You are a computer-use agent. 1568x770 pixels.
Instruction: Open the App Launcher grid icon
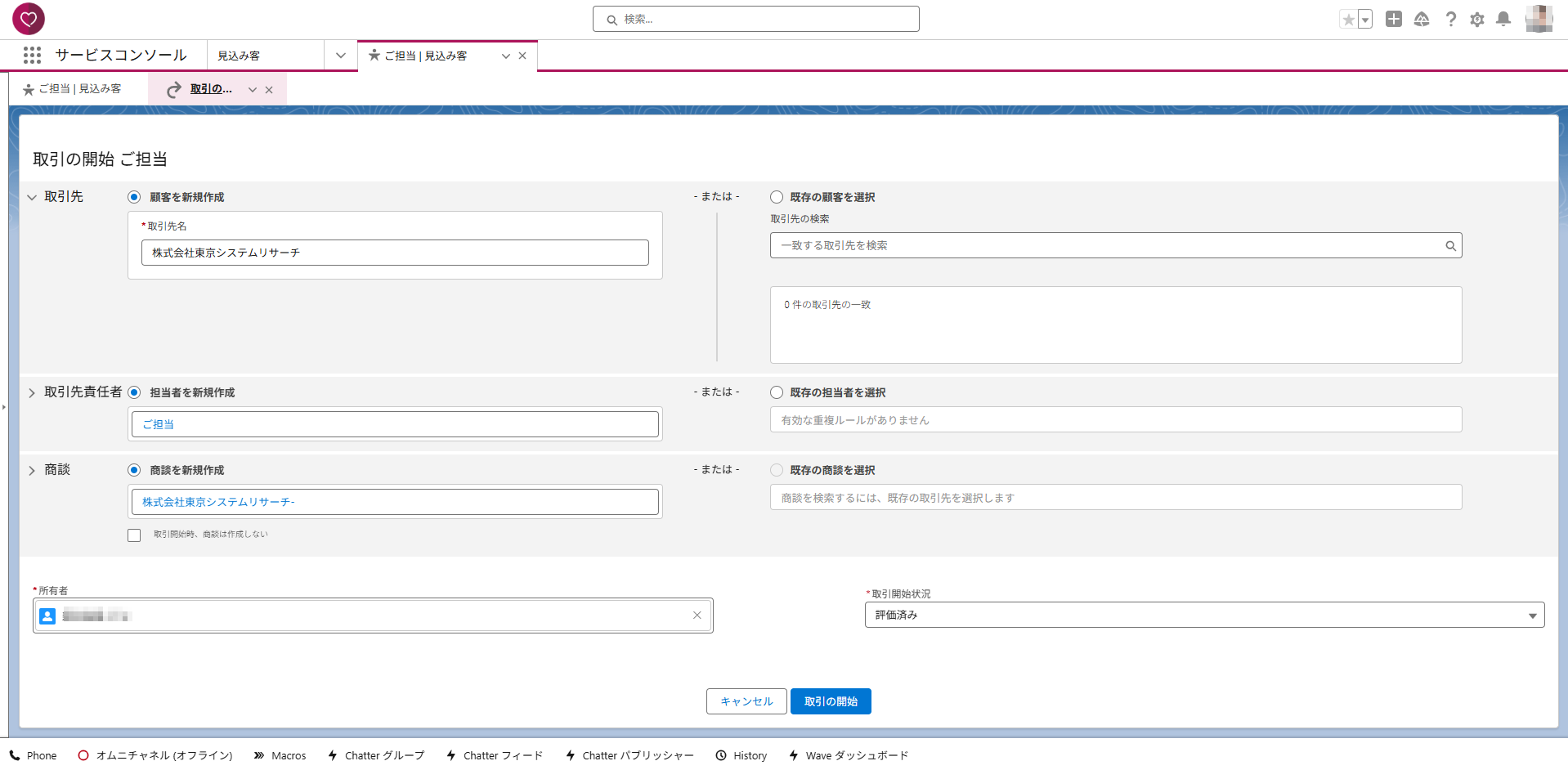32,55
